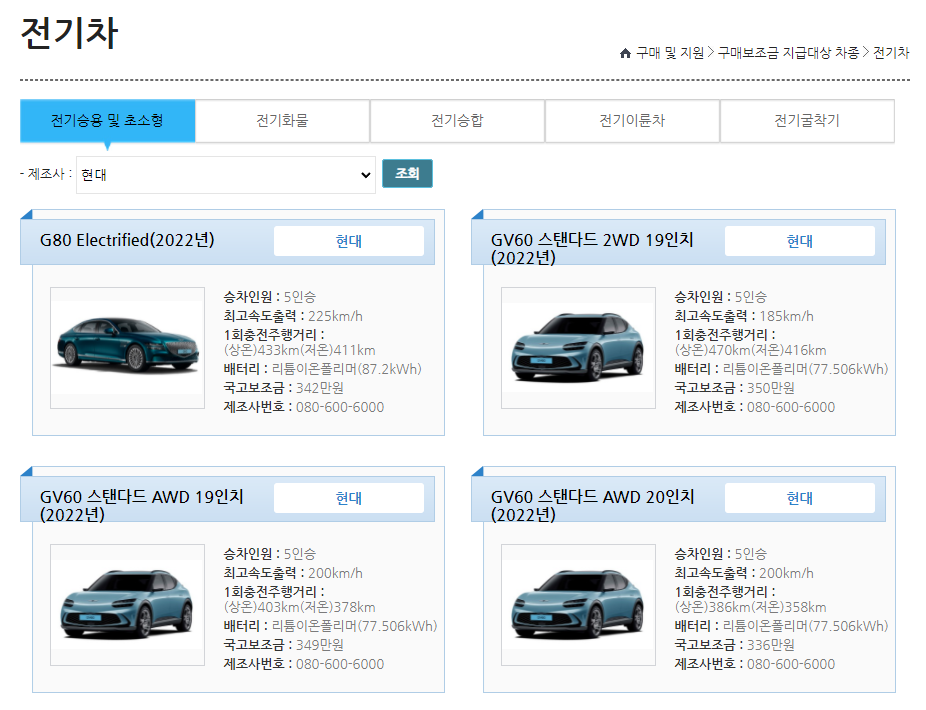
Task: Click the G80 Electrified(2022년) title
Action: point(127,240)
